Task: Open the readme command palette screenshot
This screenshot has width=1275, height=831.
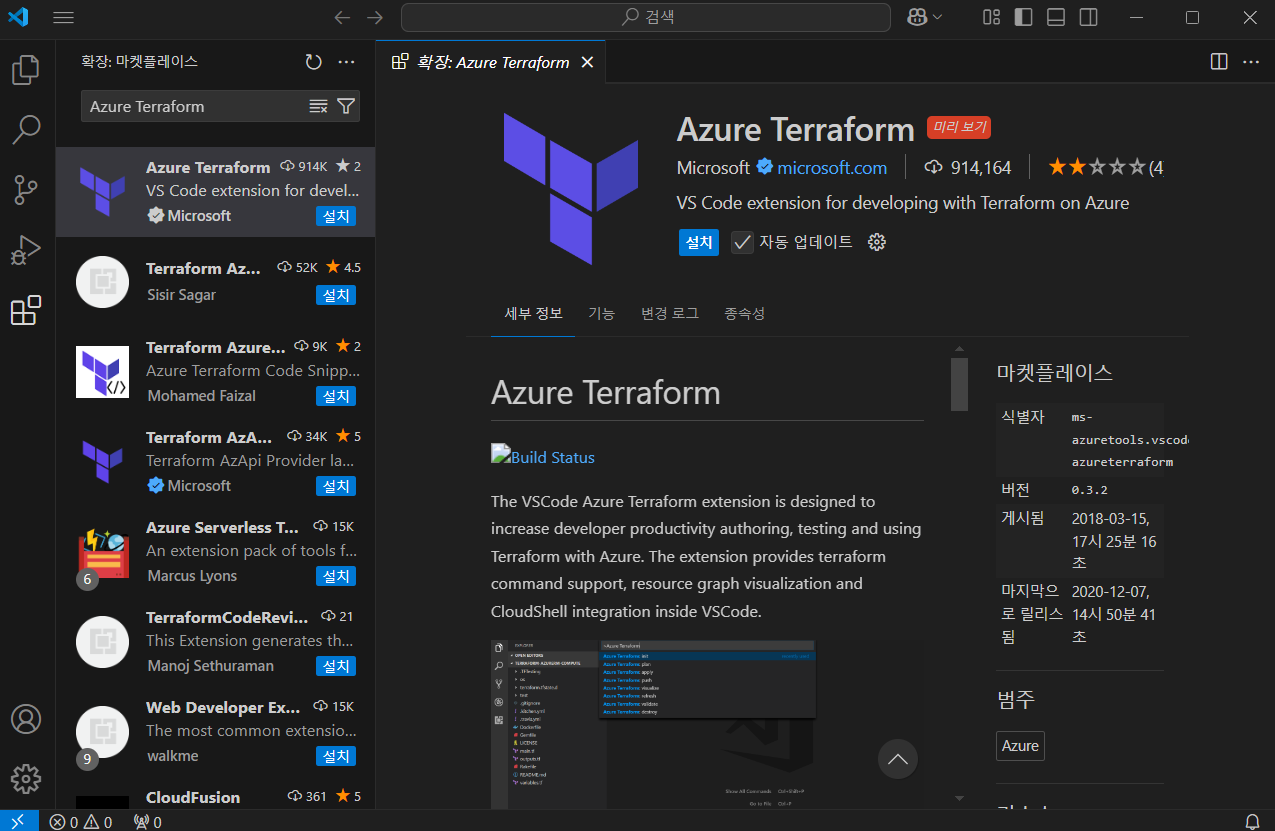Action: (x=653, y=724)
